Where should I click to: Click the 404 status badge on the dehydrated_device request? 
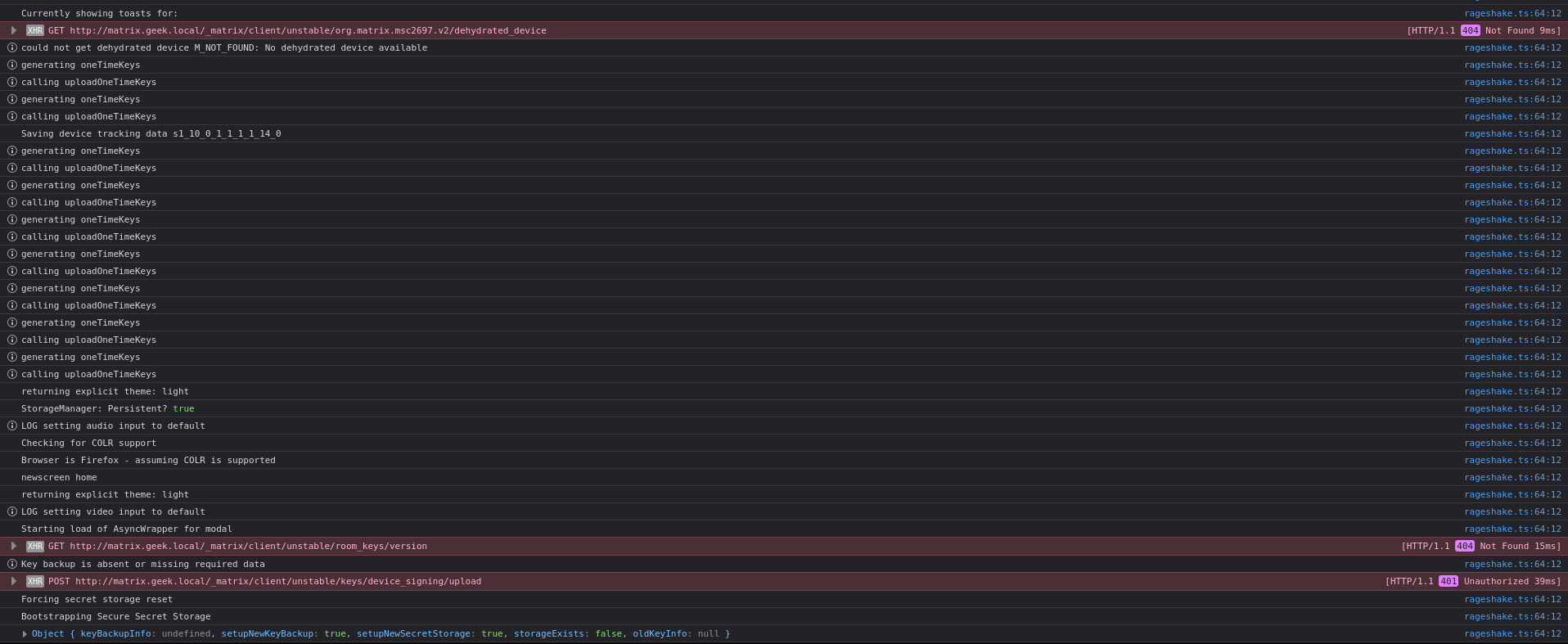pyautogui.click(x=1470, y=30)
